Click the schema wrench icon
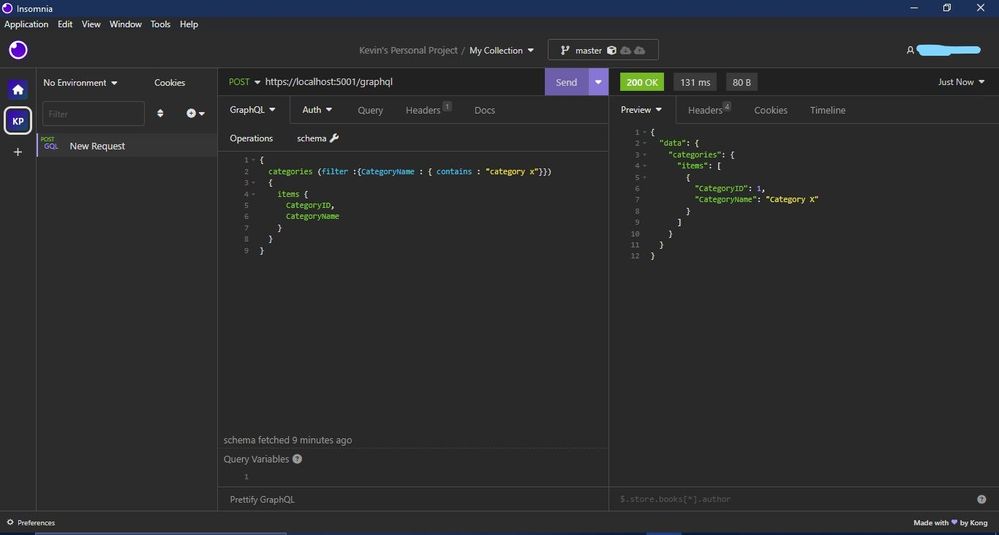The height and width of the screenshot is (535, 999). [334, 138]
